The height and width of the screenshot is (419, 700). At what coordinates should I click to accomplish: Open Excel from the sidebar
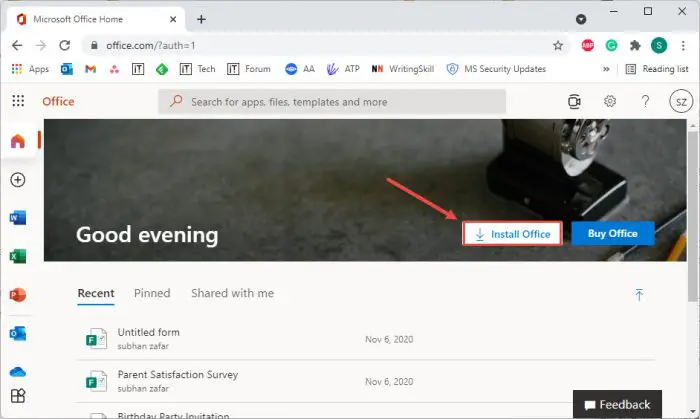[18, 256]
